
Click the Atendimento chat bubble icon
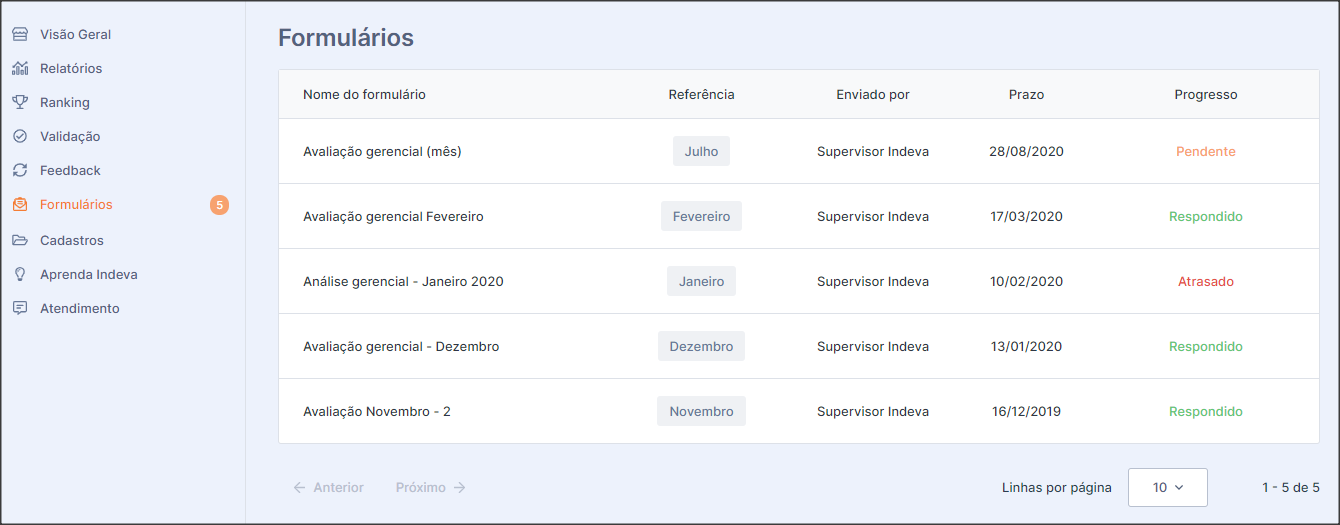pos(20,308)
